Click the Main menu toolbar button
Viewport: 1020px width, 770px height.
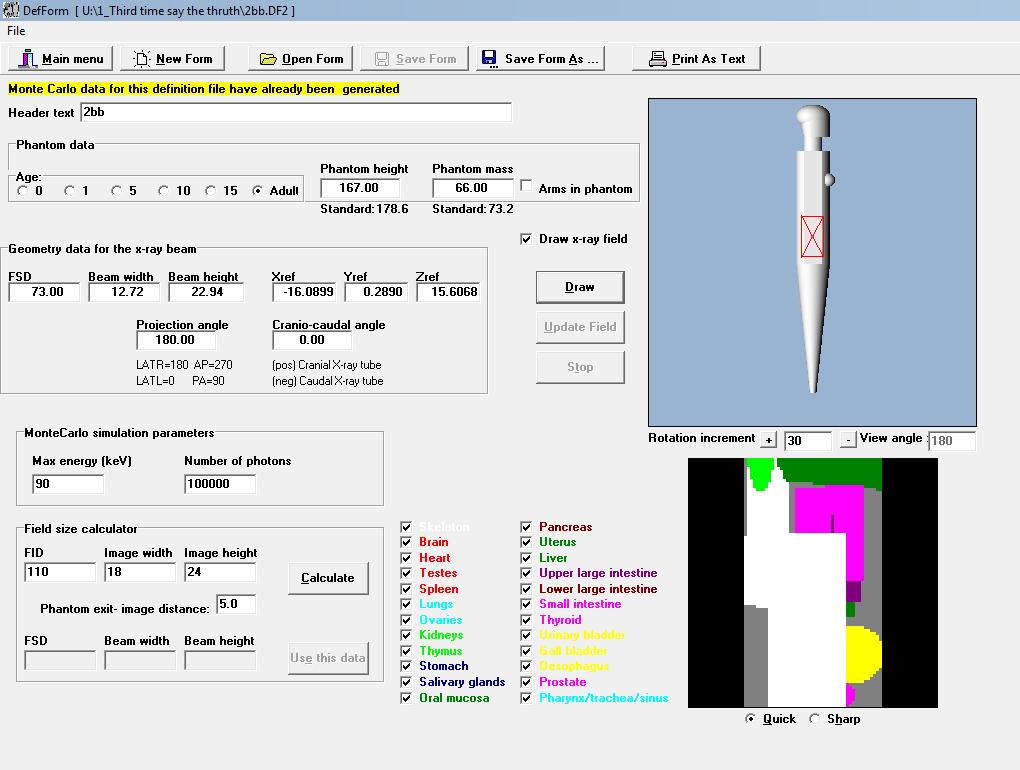coord(60,59)
